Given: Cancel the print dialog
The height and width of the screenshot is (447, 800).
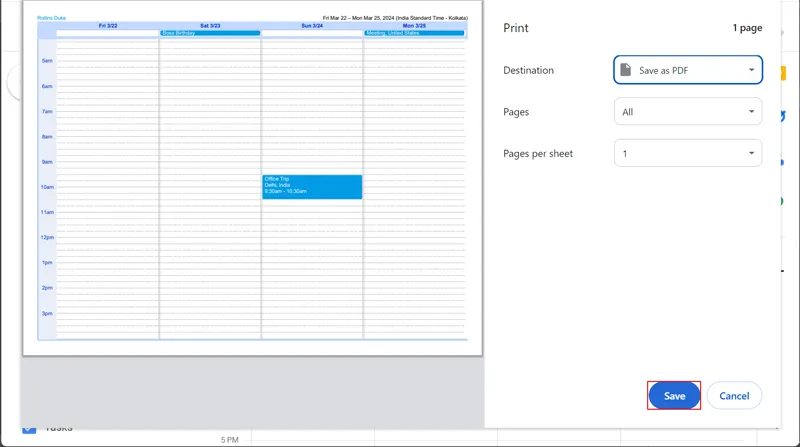Looking at the screenshot, I should click(734, 396).
